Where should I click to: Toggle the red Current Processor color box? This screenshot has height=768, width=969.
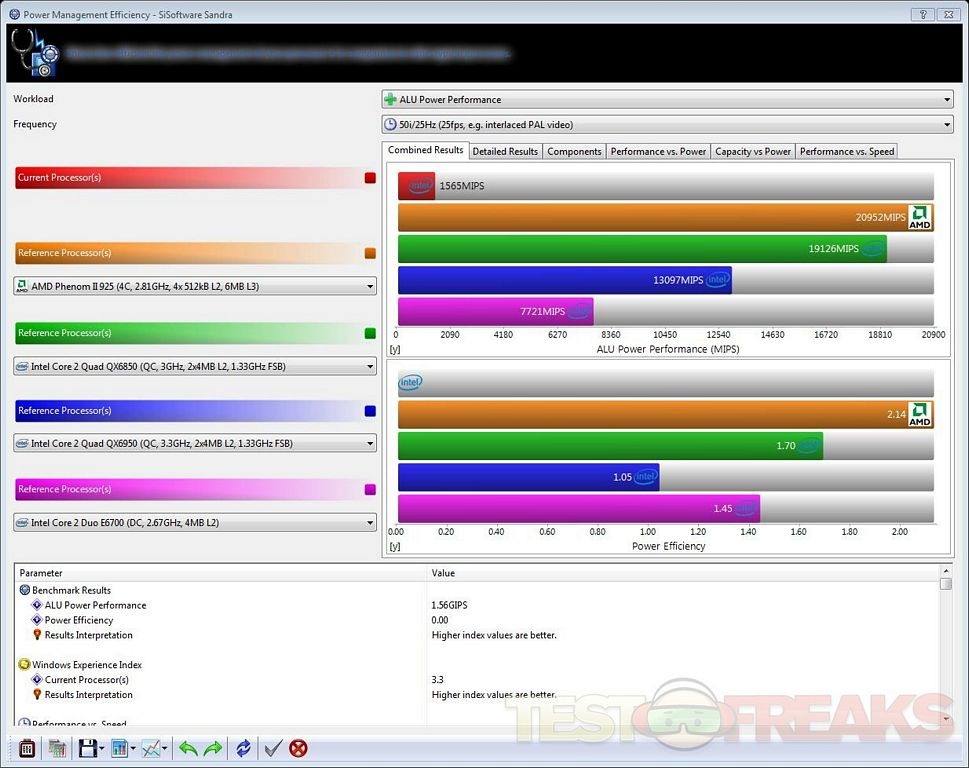pos(370,178)
